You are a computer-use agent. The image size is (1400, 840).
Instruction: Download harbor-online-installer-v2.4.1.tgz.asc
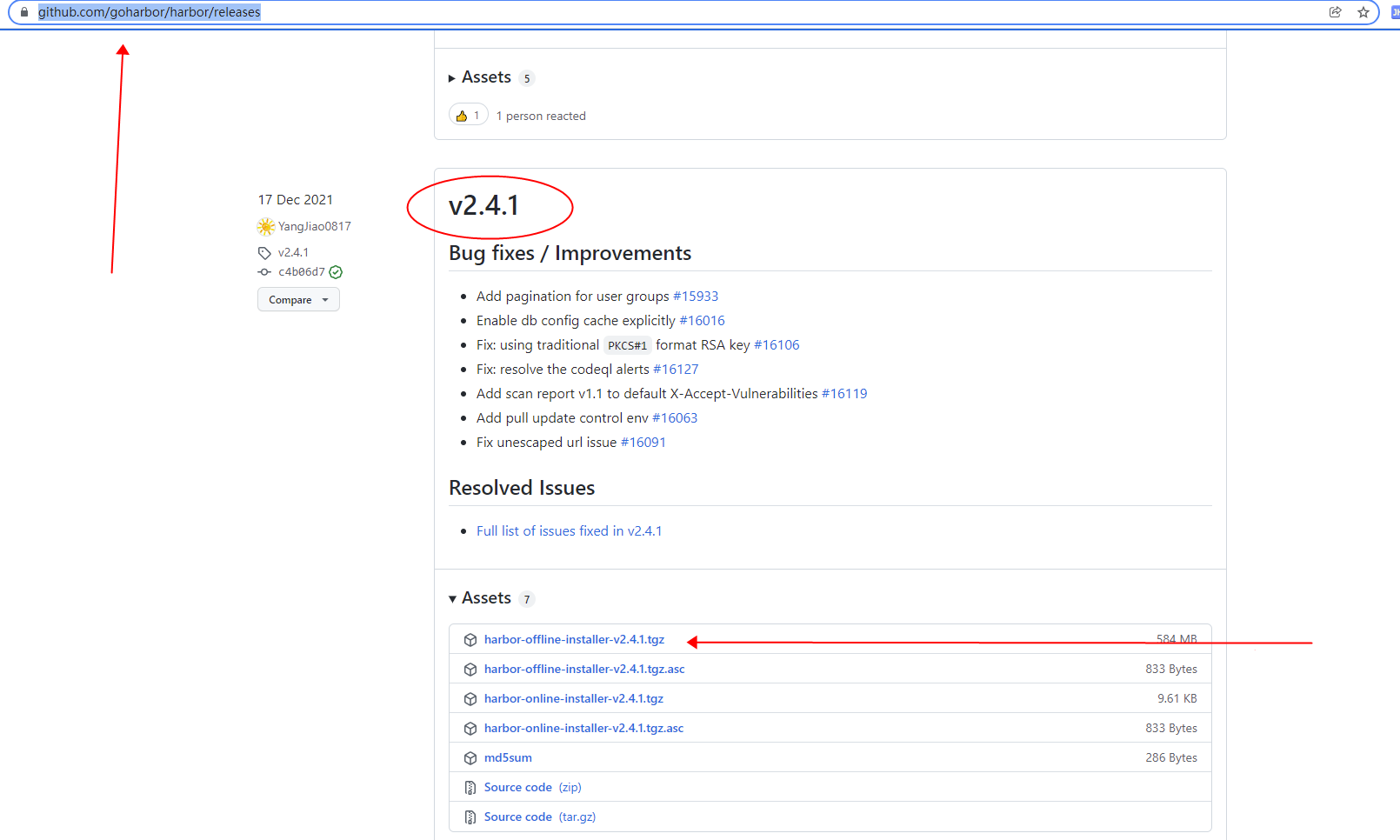583,728
